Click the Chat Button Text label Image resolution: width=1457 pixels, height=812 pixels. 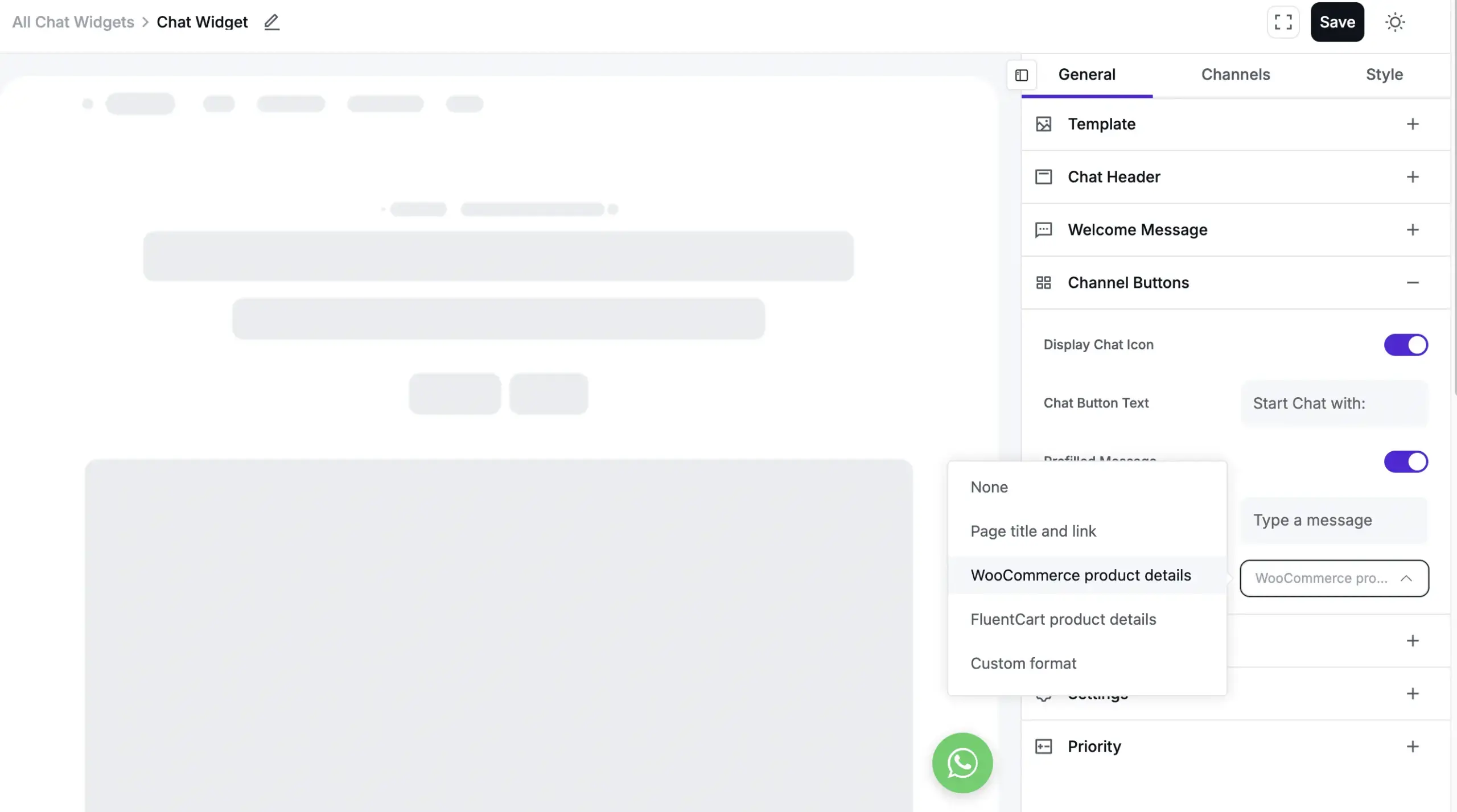(1096, 403)
